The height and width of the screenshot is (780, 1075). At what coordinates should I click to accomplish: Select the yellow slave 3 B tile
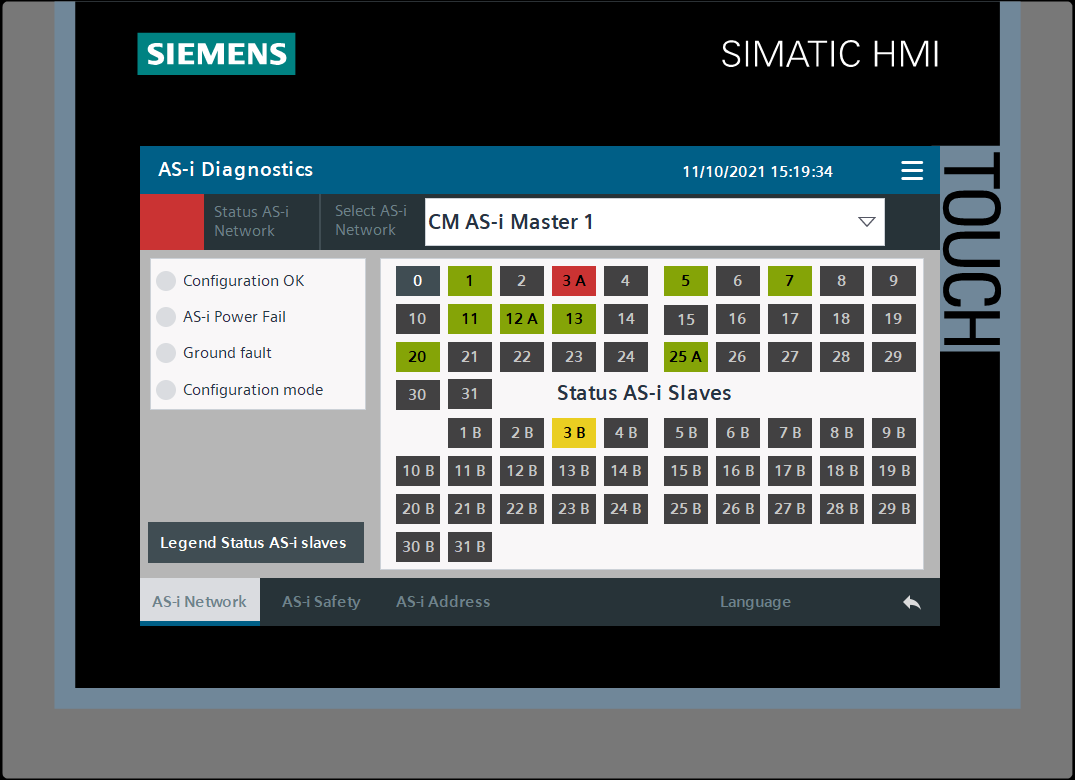tap(574, 432)
